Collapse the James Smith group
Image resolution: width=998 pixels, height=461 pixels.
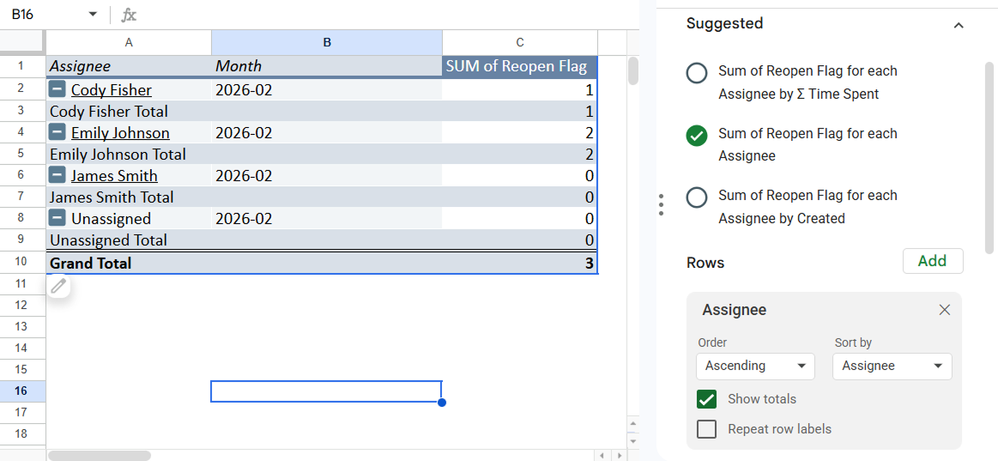pos(58,176)
